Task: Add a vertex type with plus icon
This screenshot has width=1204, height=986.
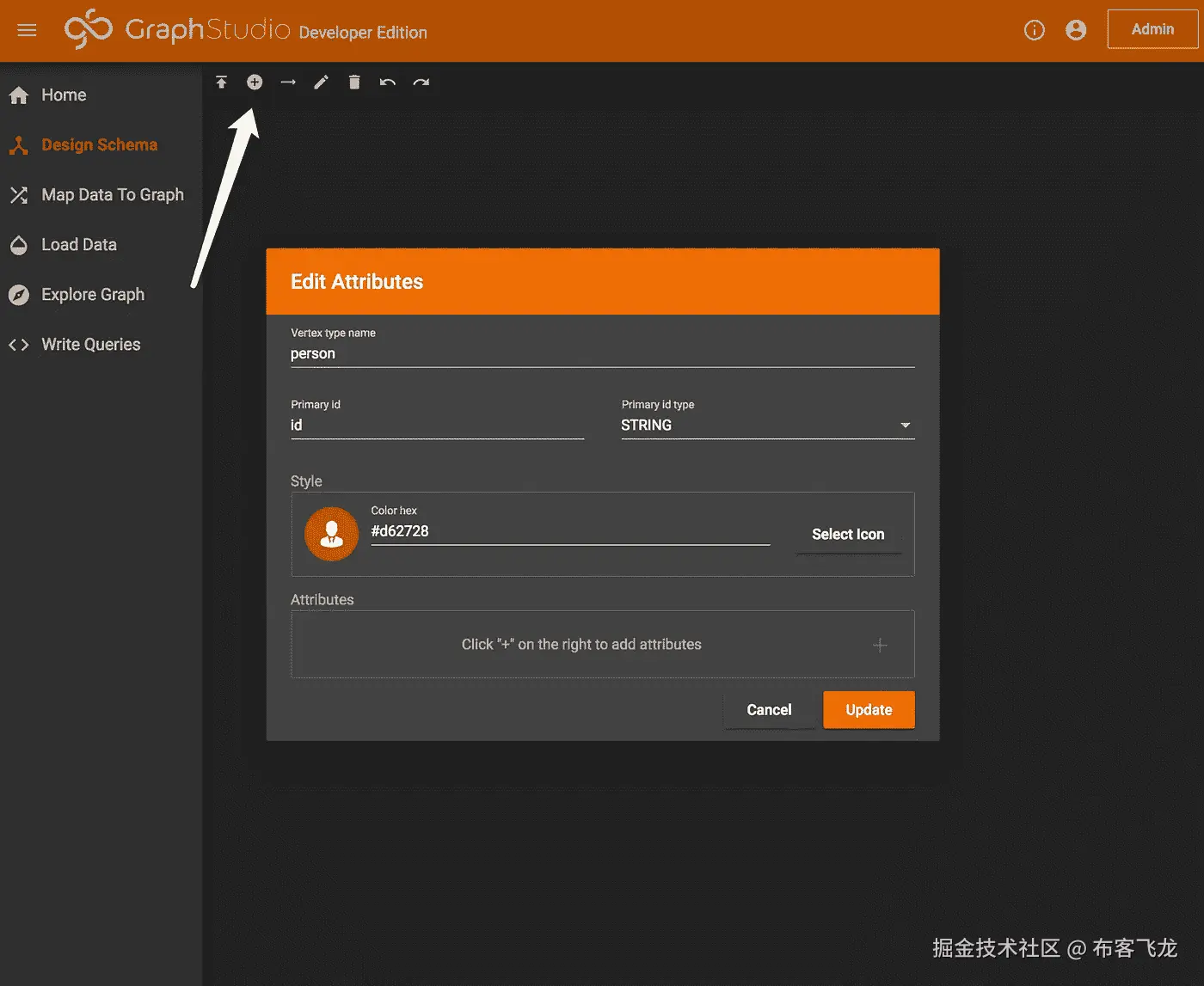Action: click(x=255, y=82)
